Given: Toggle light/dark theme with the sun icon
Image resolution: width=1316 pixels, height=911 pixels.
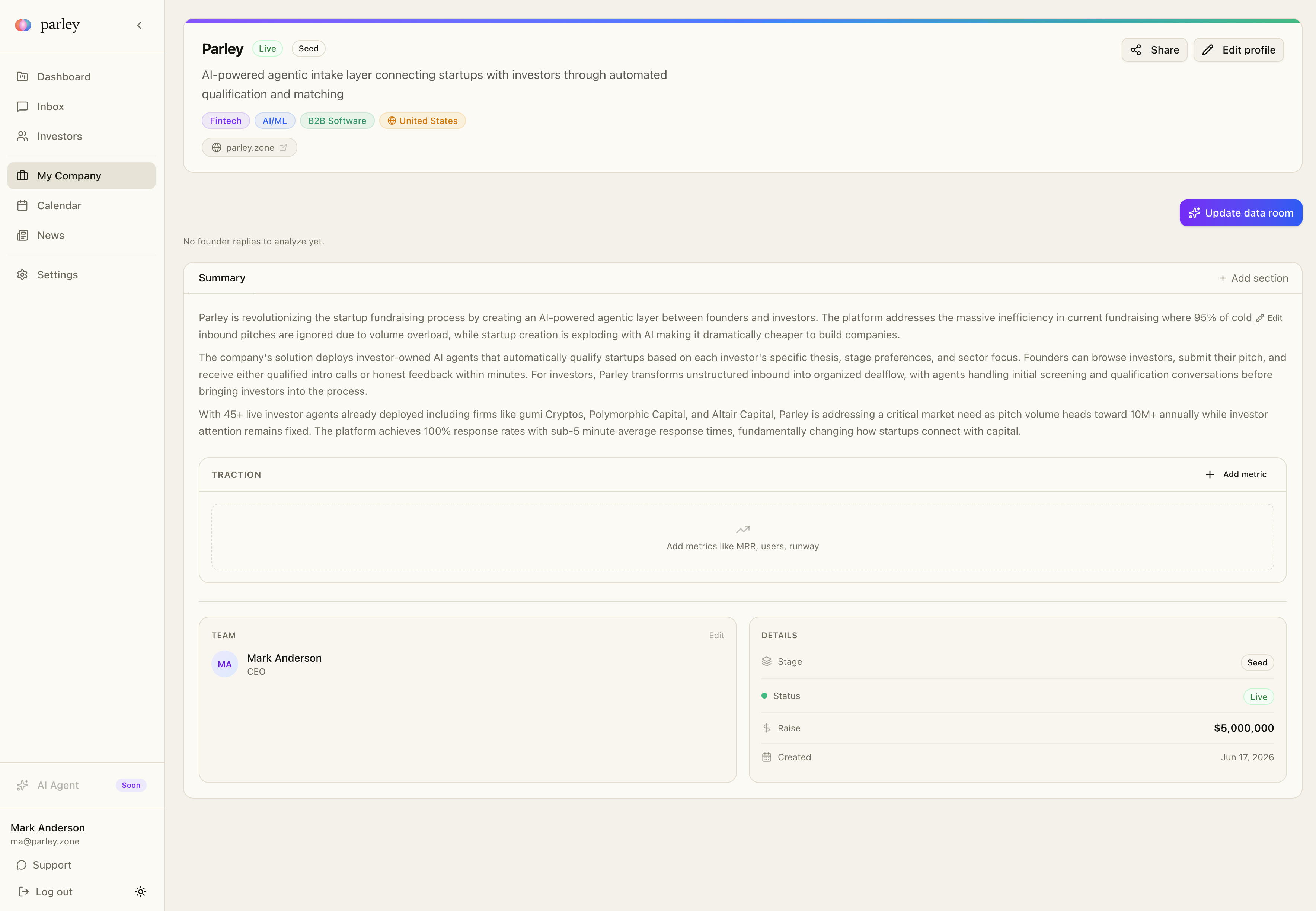Looking at the screenshot, I should click(x=140, y=892).
